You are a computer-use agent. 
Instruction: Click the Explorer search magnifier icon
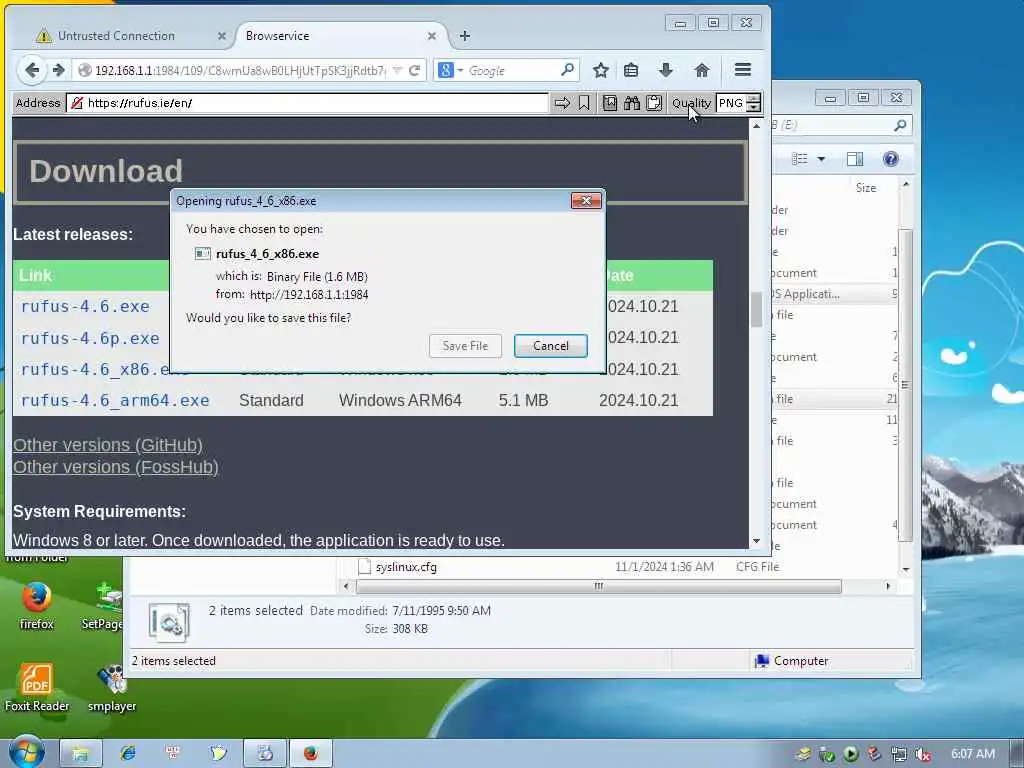tap(900, 125)
